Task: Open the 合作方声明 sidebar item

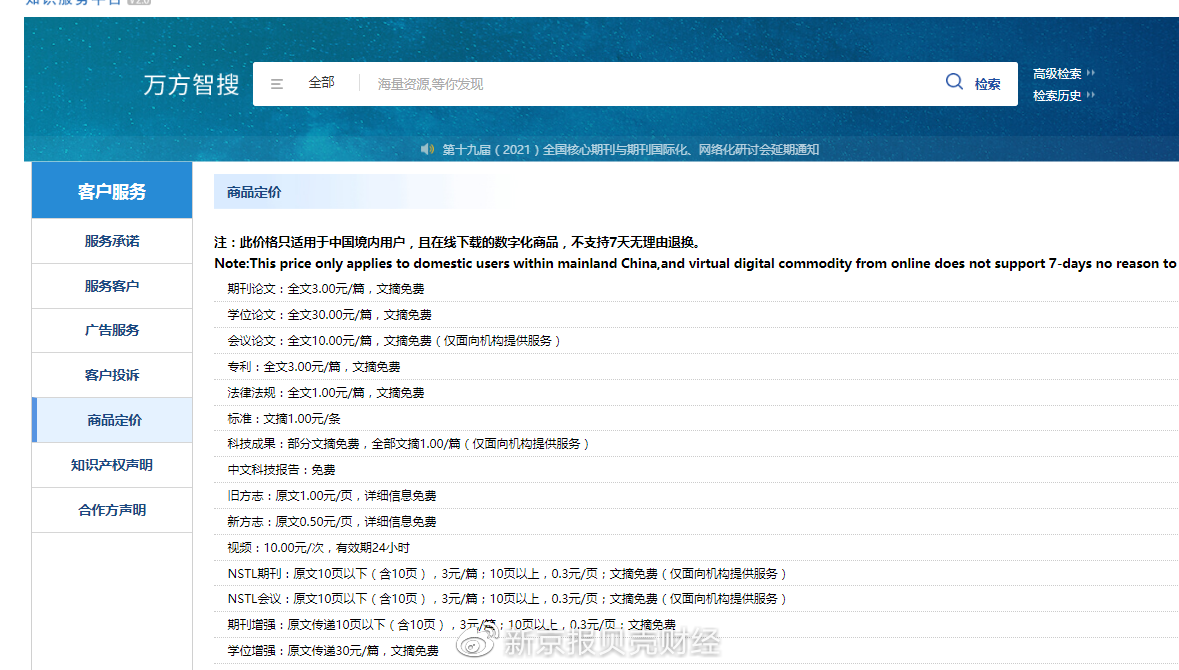Action: point(112,510)
